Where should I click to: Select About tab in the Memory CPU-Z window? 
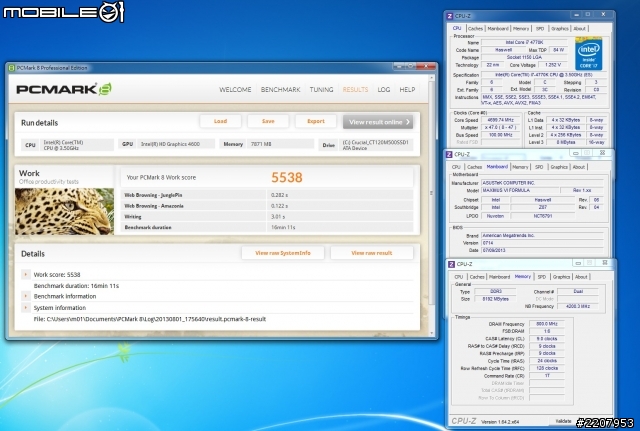pyautogui.click(x=581, y=277)
